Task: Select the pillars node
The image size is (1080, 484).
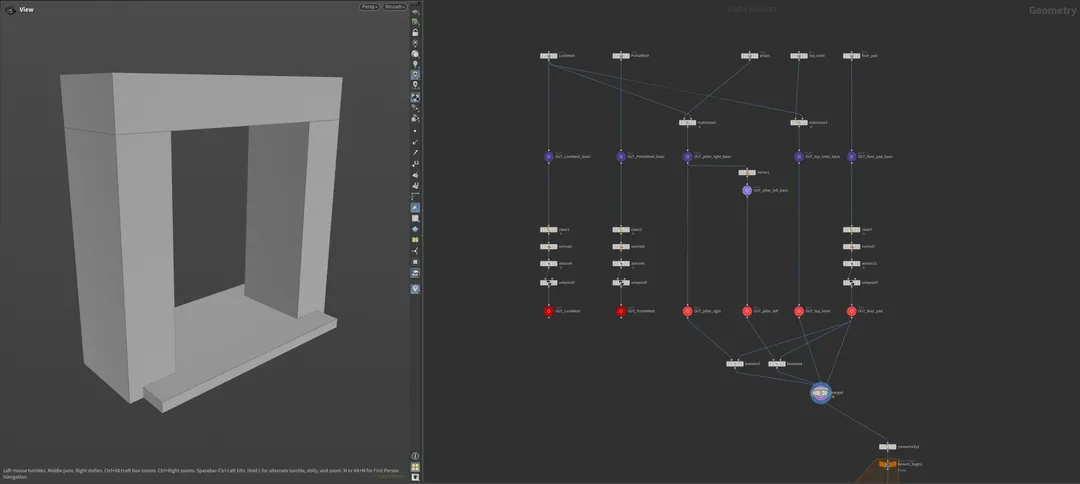Action: (x=749, y=56)
